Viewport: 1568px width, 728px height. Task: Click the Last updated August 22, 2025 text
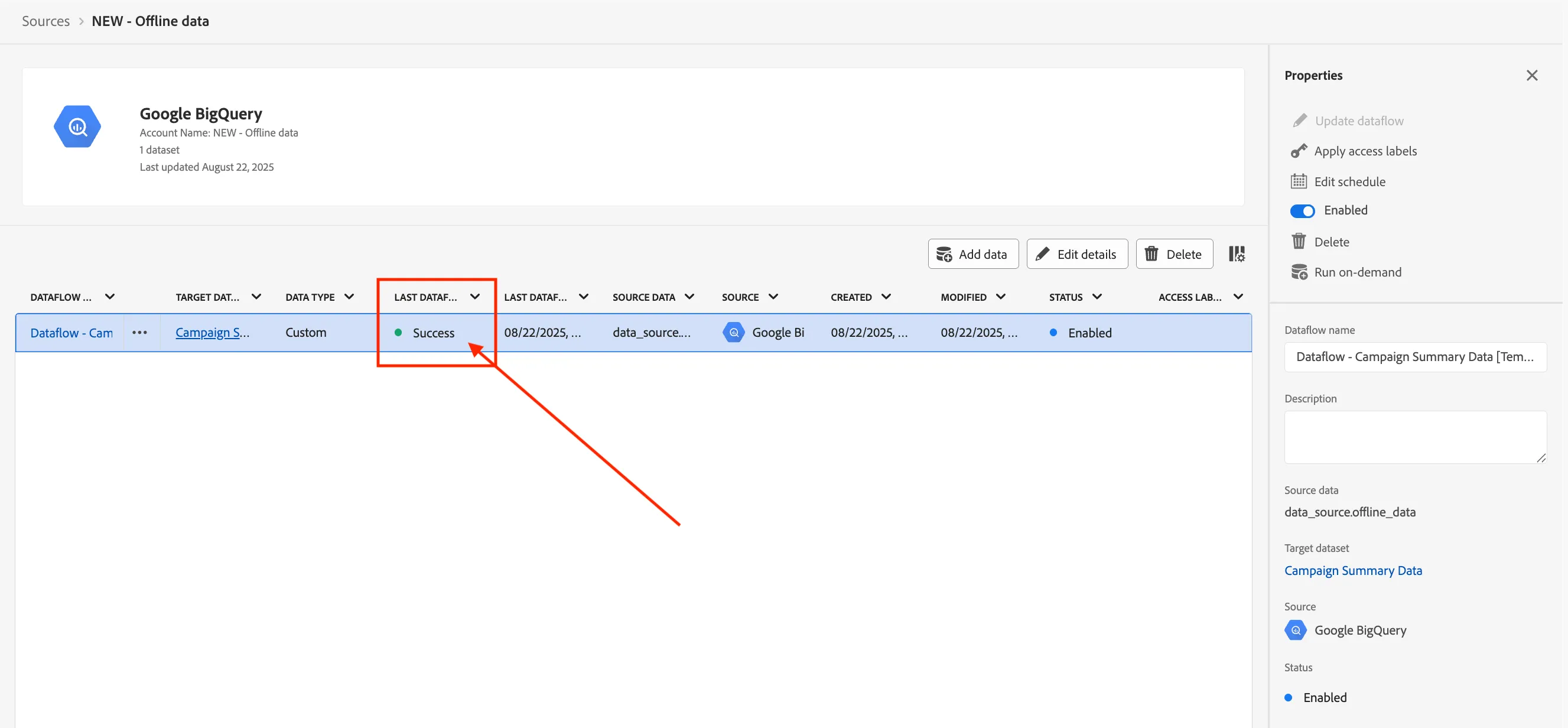click(206, 167)
